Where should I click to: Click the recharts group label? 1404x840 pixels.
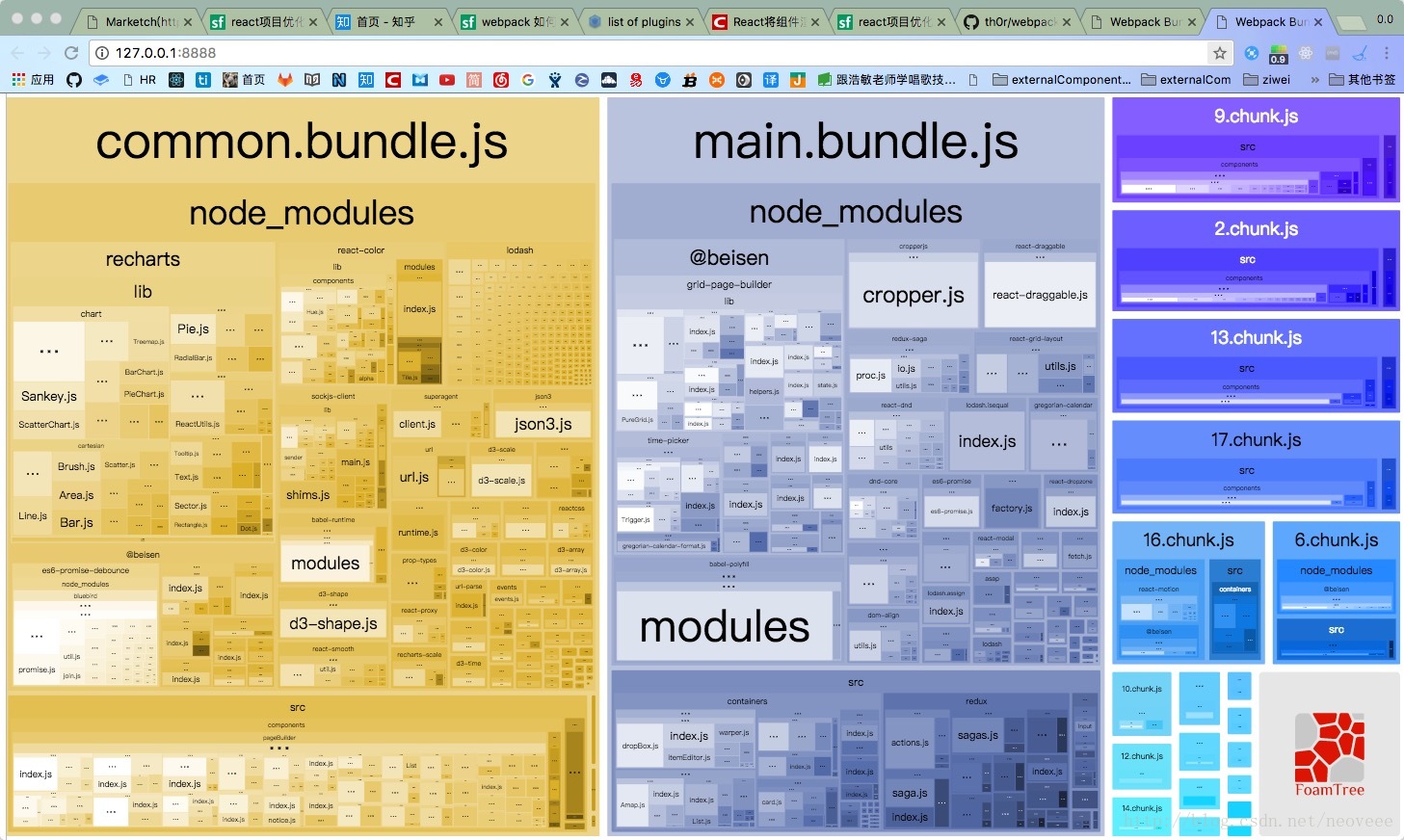point(143,259)
